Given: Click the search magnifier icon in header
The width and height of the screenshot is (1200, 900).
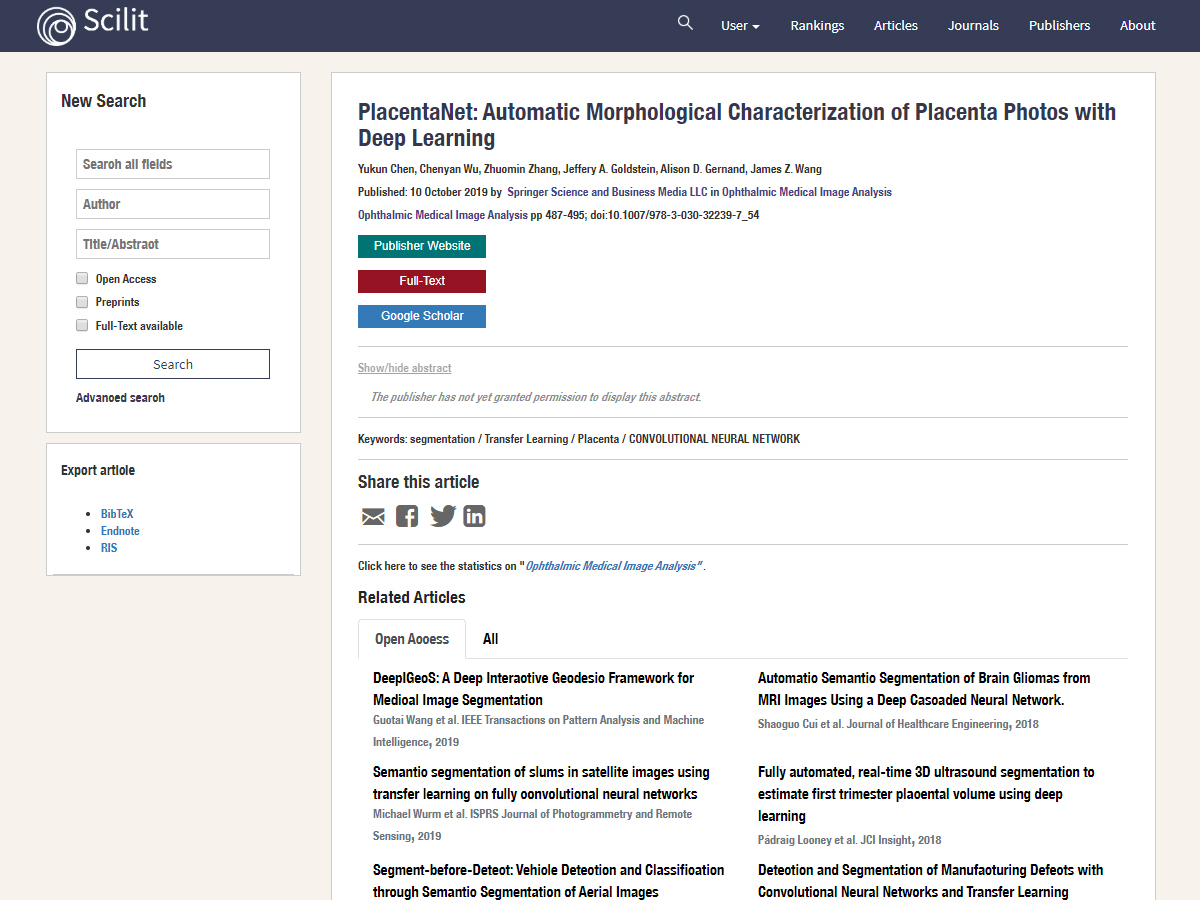Looking at the screenshot, I should pyautogui.click(x=685, y=23).
